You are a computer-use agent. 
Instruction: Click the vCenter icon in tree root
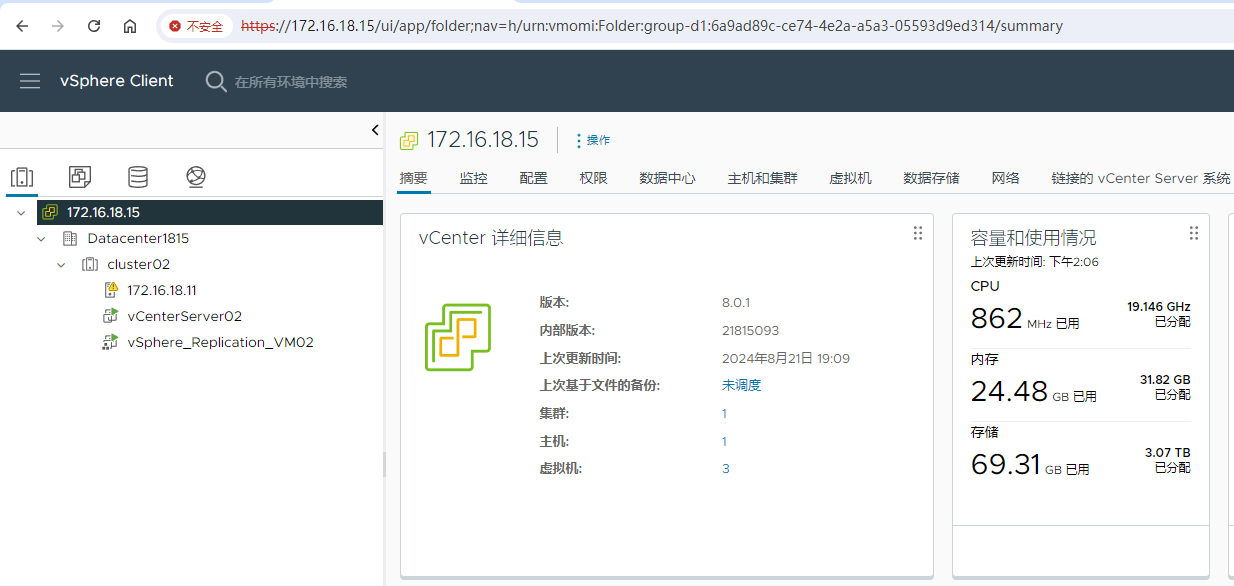[50, 212]
